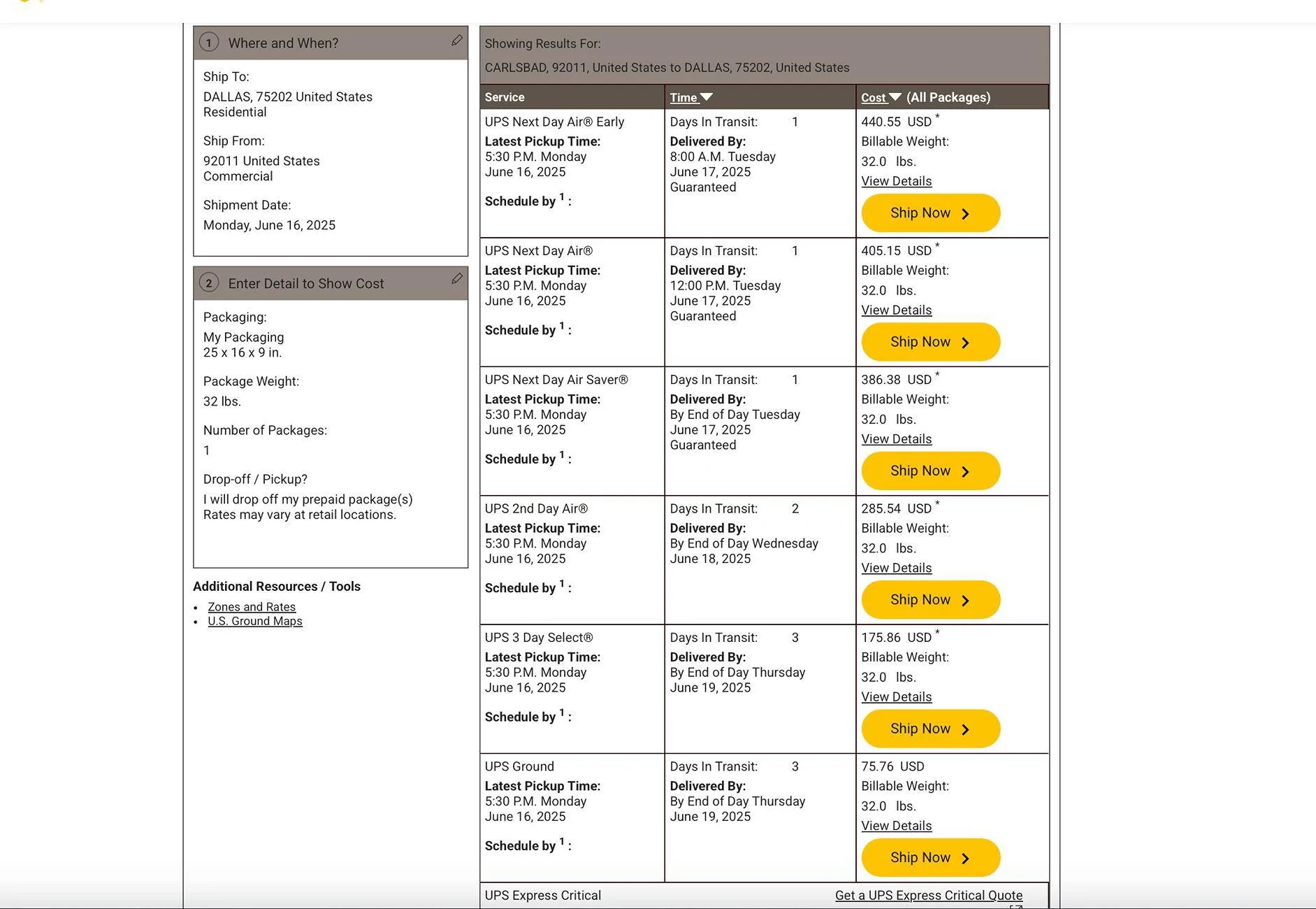View Details for the 285.54 USD rate
This screenshot has height=909, width=1316.
[896, 568]
